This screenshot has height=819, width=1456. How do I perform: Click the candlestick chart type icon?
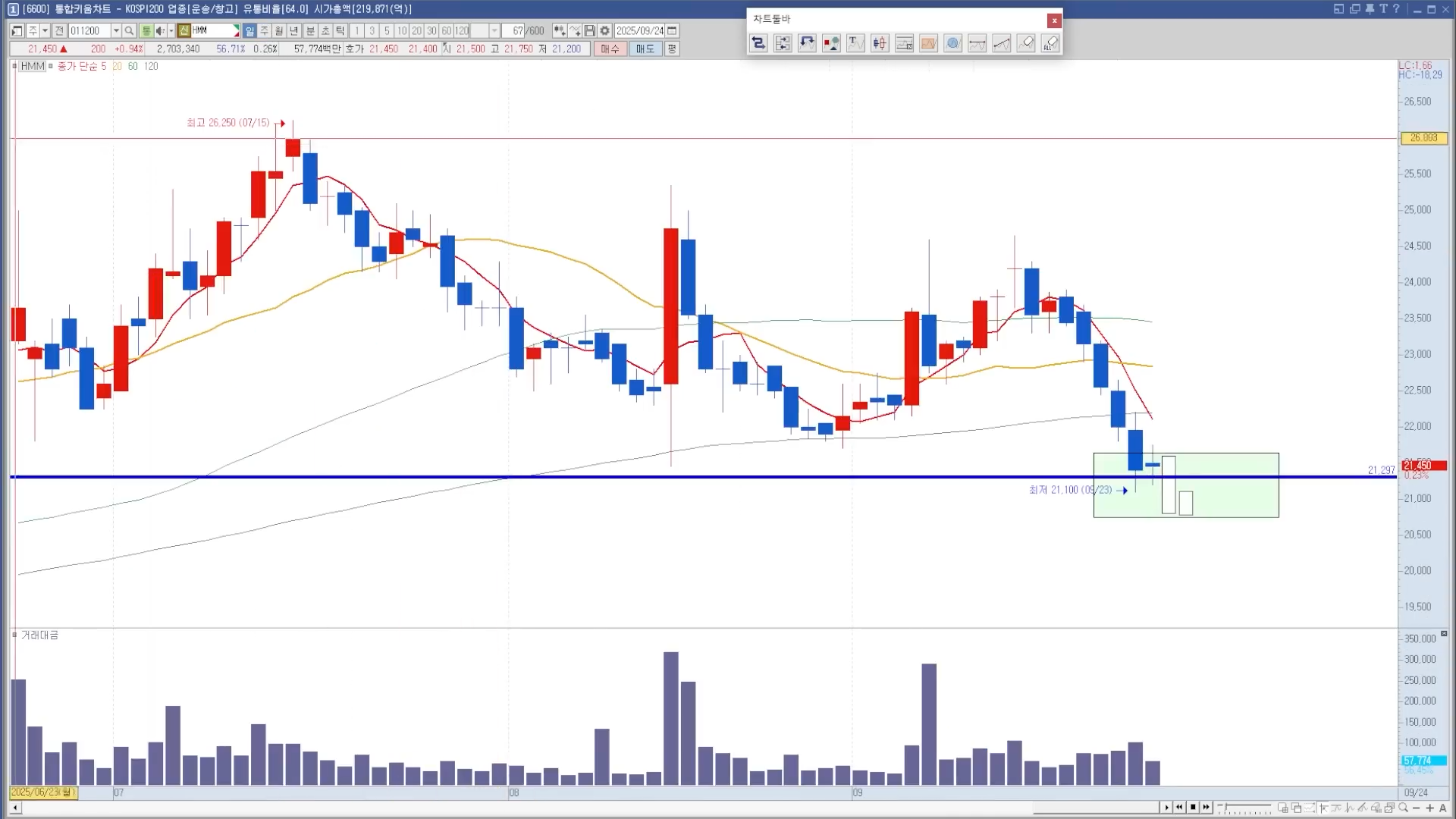point(880,43)
